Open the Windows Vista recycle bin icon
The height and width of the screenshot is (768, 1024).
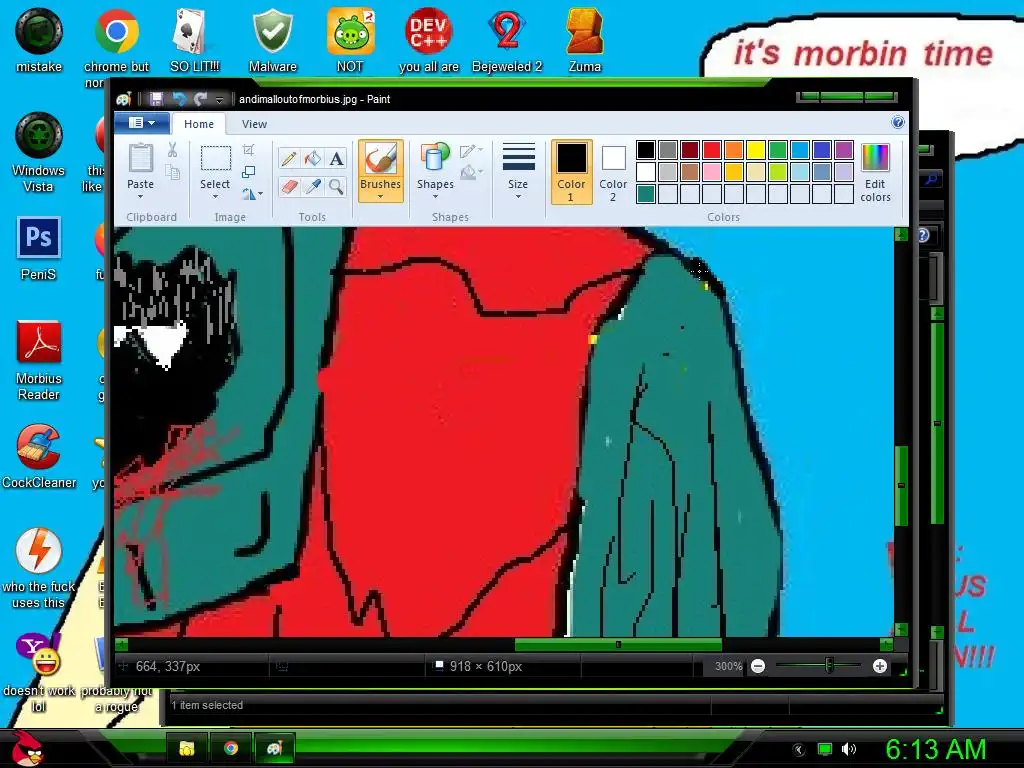click(39, 153)
